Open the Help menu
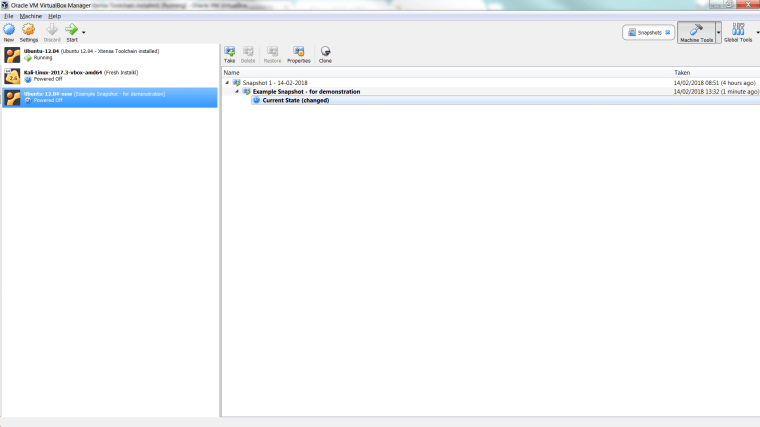The image size is (760, 427). click(55, 16)
